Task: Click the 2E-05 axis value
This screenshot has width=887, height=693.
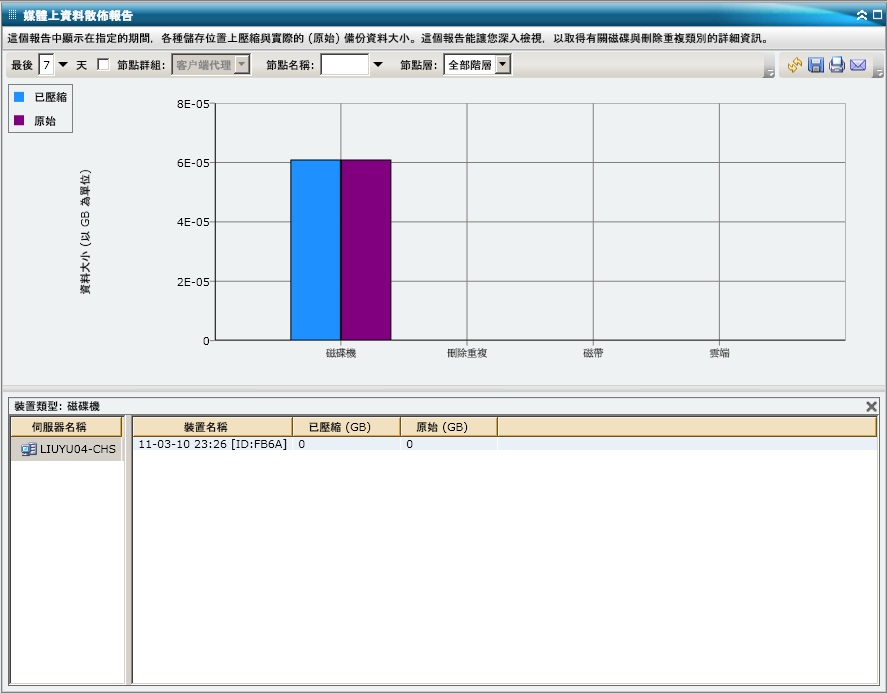Action: [x=193, y=281]
